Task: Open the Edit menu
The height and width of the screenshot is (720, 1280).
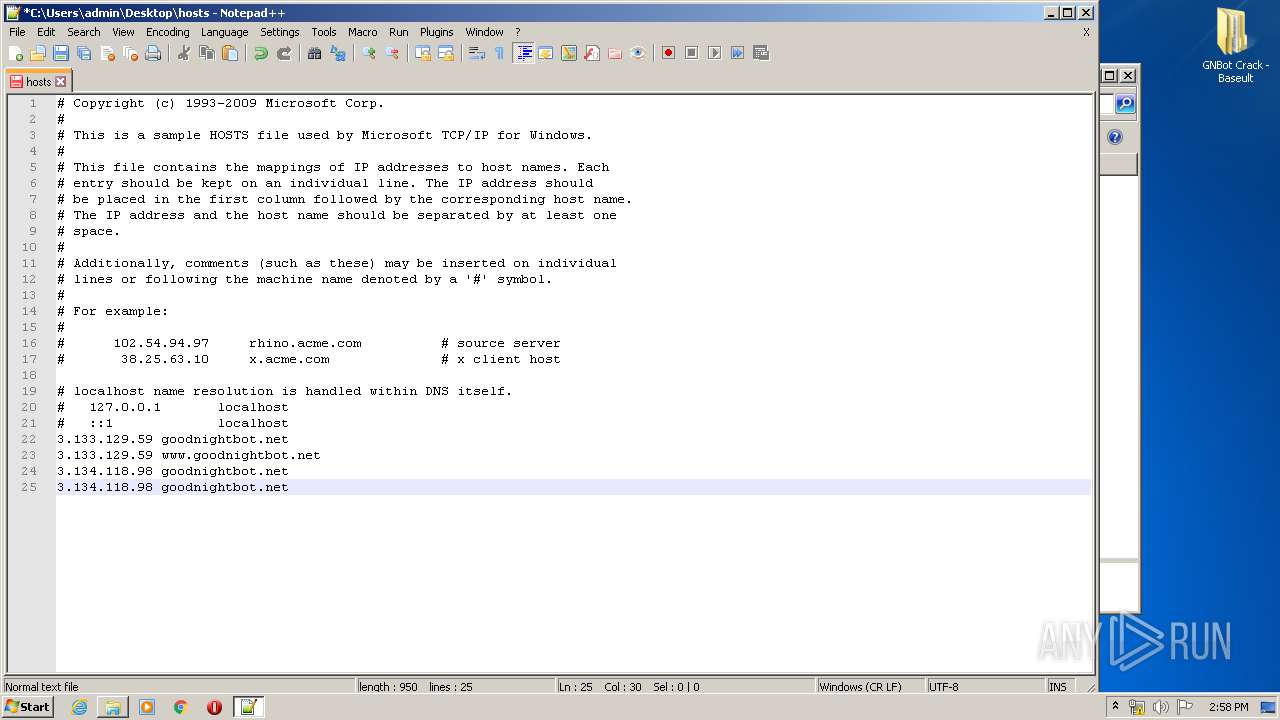Action: pos(46,32)
